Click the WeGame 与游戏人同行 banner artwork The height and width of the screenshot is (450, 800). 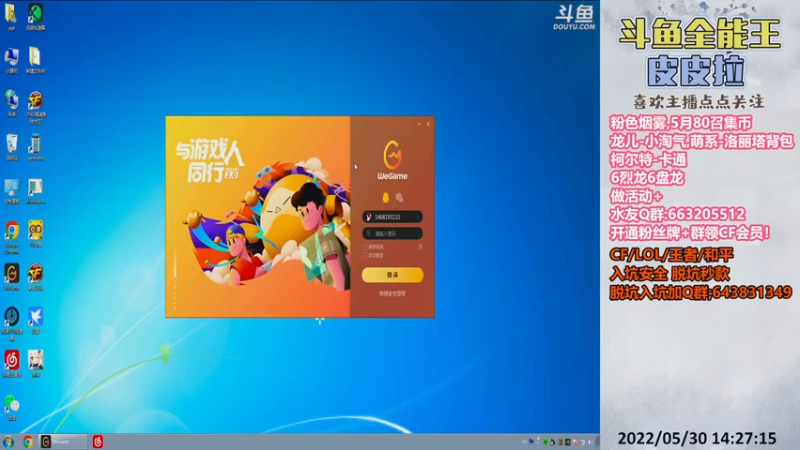(x=258, y=217)
